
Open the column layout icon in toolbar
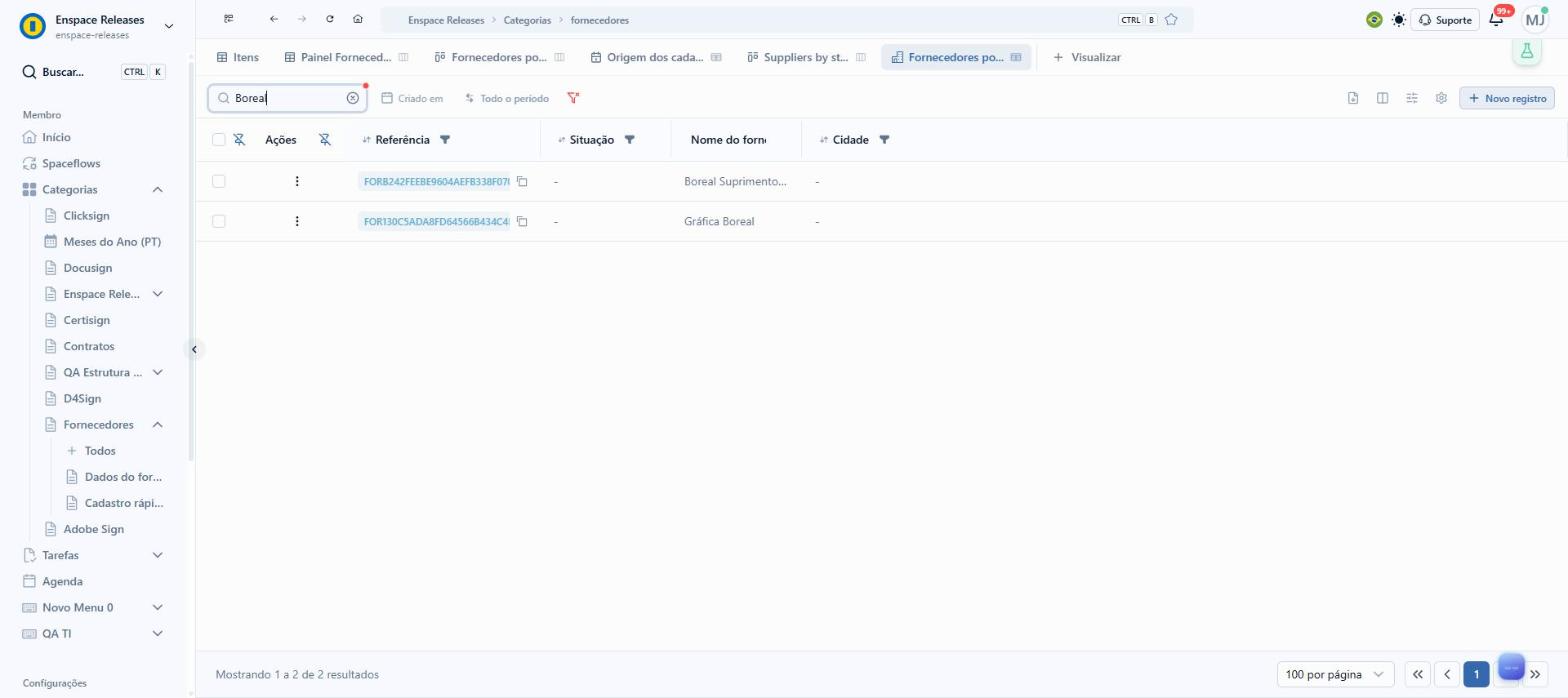tap(1382, 98)
